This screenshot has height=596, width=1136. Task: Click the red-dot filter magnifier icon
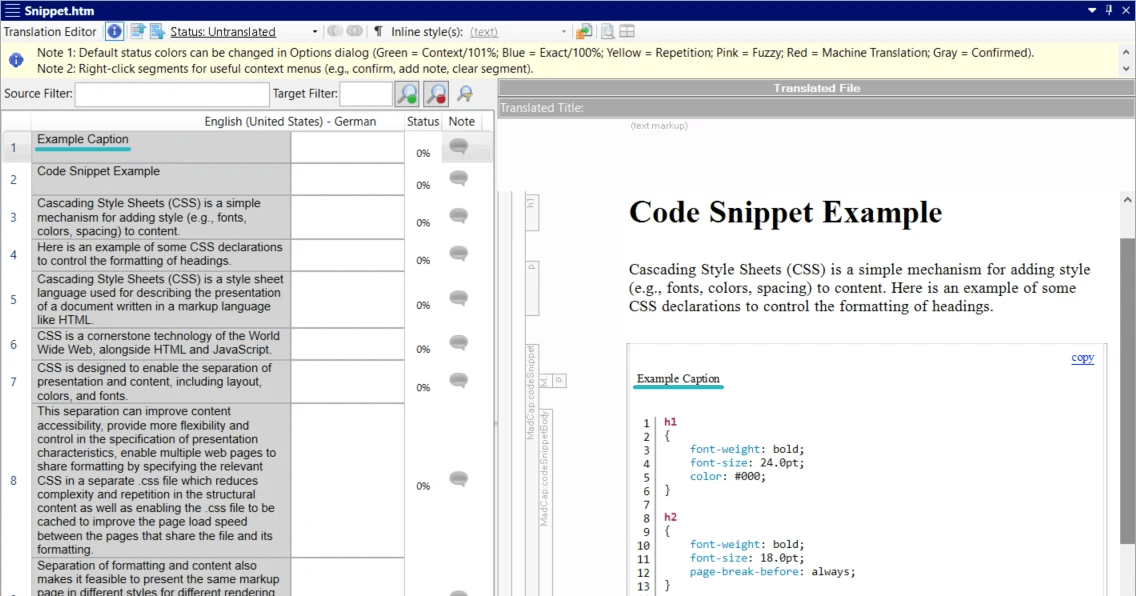[x=436, y=94]
